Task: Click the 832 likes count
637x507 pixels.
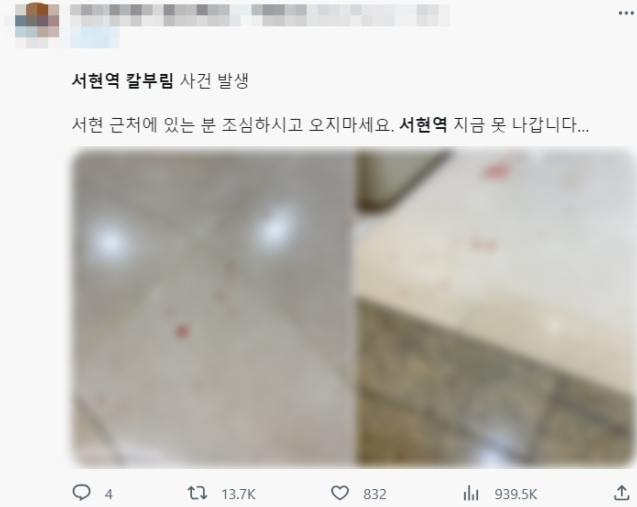Action: (x=375, y=494)
